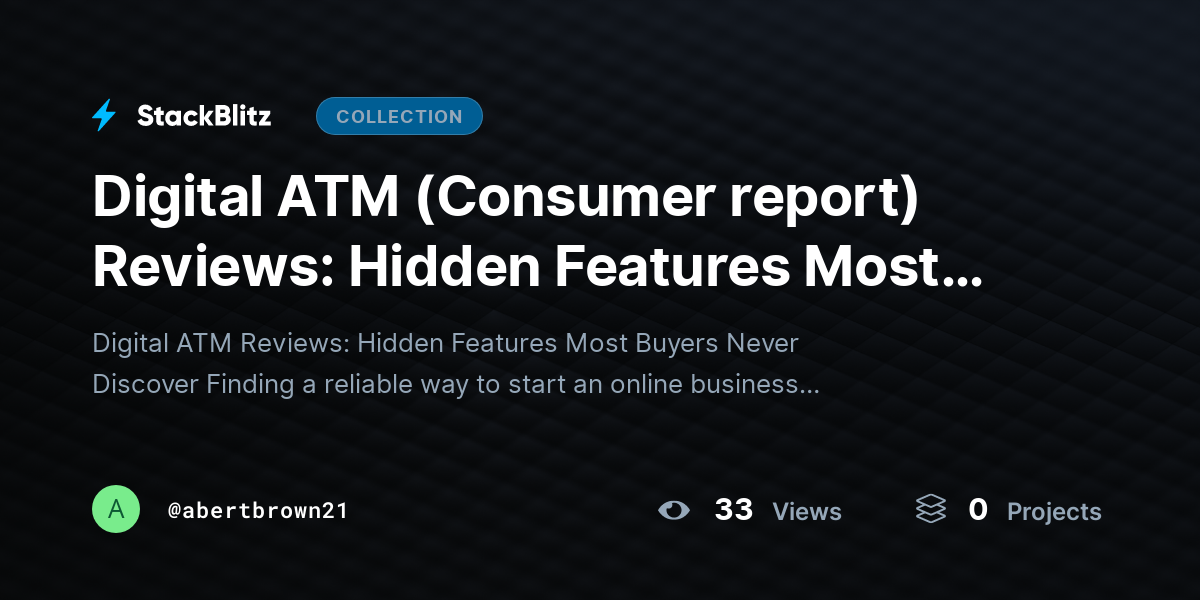Click the stacked layers Projects icon
Image resolution: width=1200 pixels, height=600 pixels.
tap(931, 510)
